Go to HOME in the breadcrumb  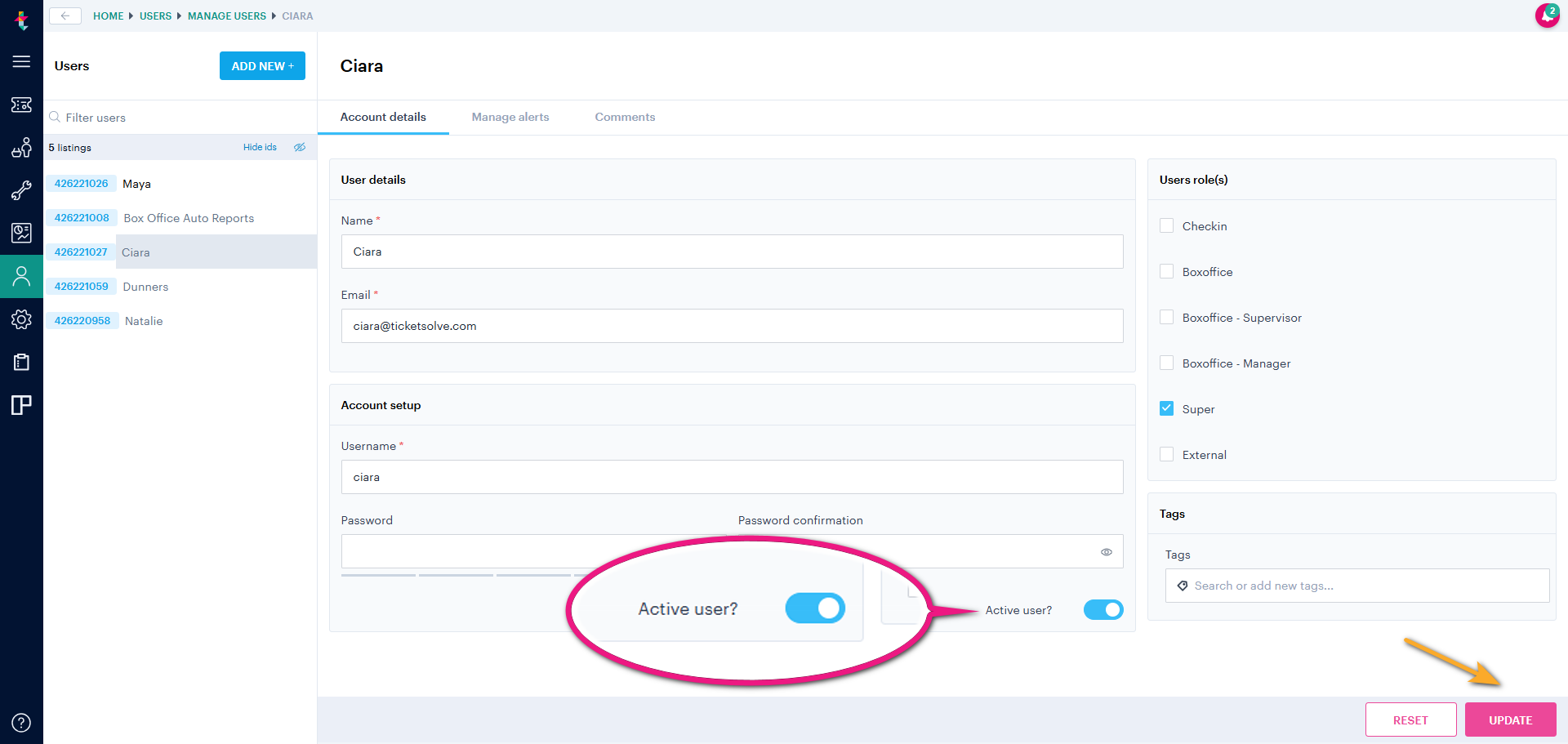point(108,16)
